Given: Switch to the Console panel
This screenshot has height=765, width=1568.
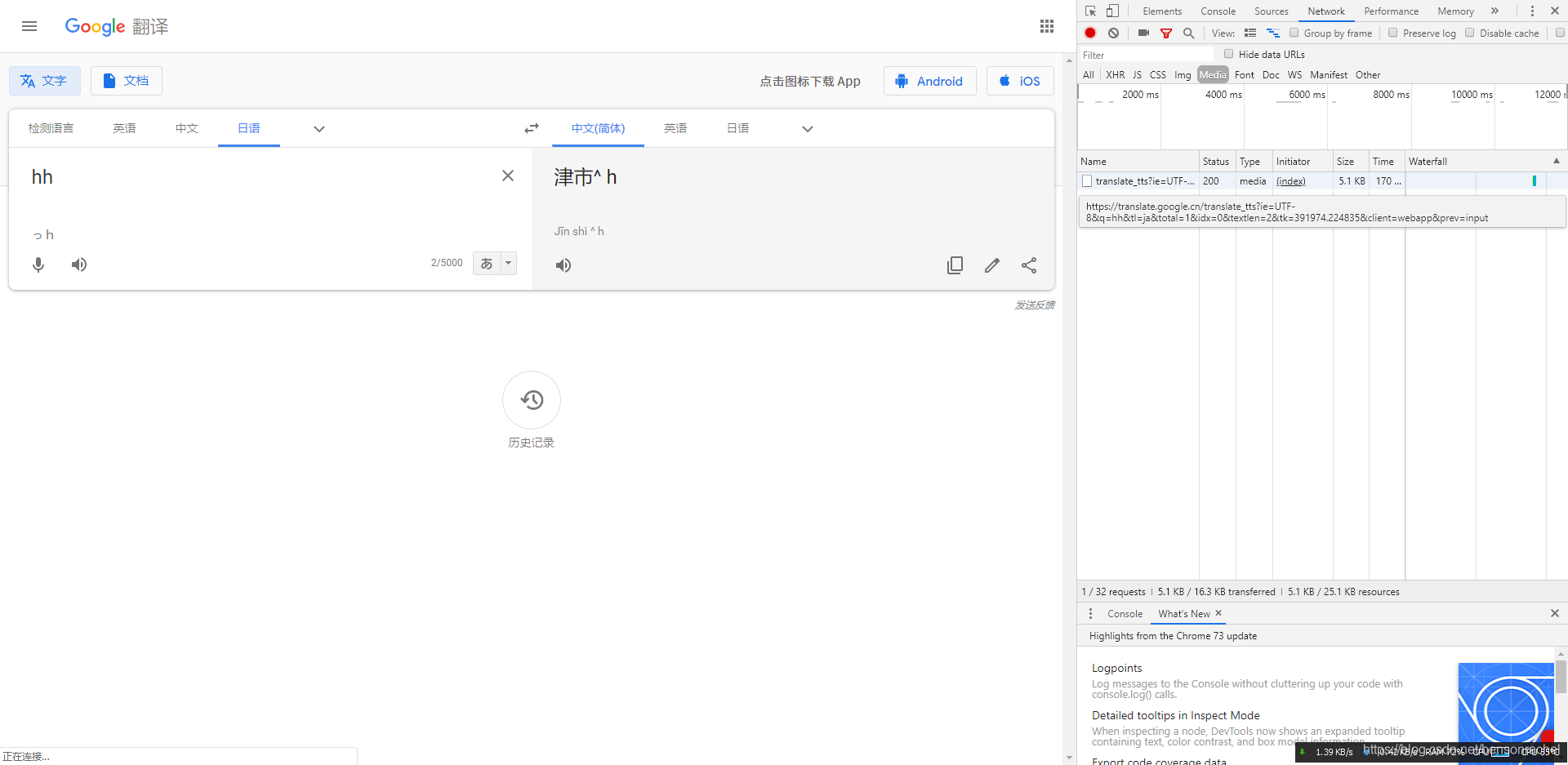Looking at the screenshot, I should coord(1218,11).
